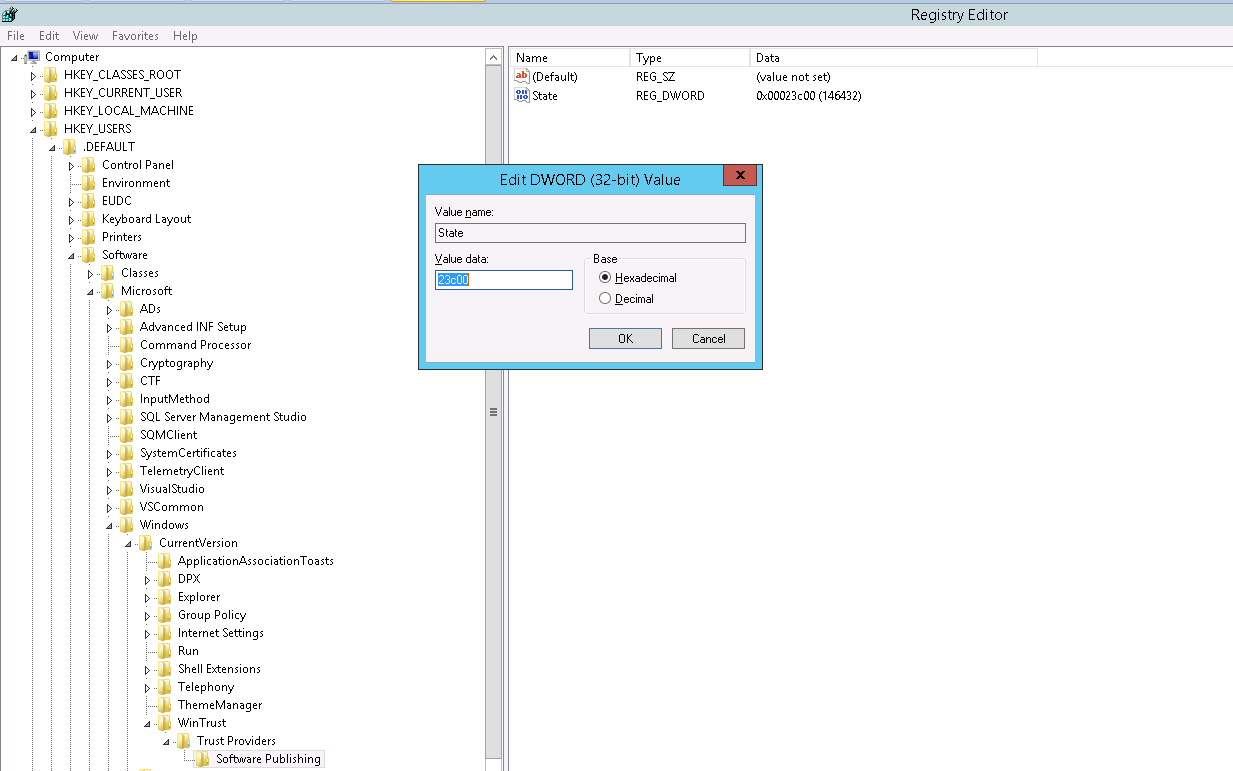Click the TelemetryClient folder icon
The width and height of the screenshot is (1233, 771).
pyautogui.click(x=127, y=471)
